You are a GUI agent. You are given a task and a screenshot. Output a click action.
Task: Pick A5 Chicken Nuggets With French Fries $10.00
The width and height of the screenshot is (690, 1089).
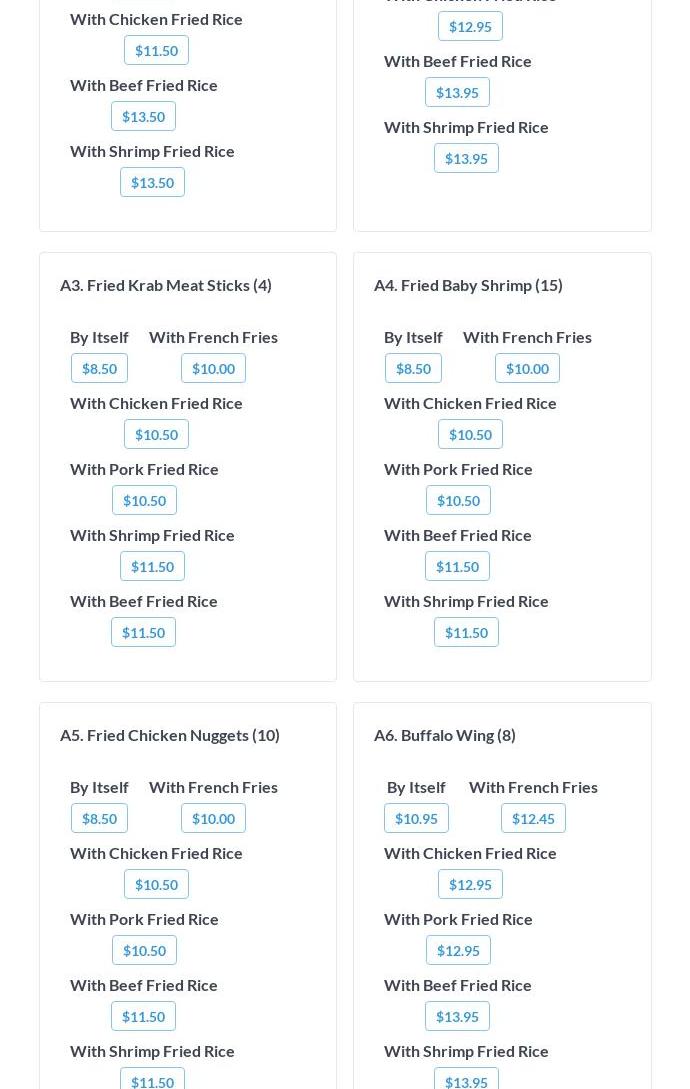click(213, 818)
